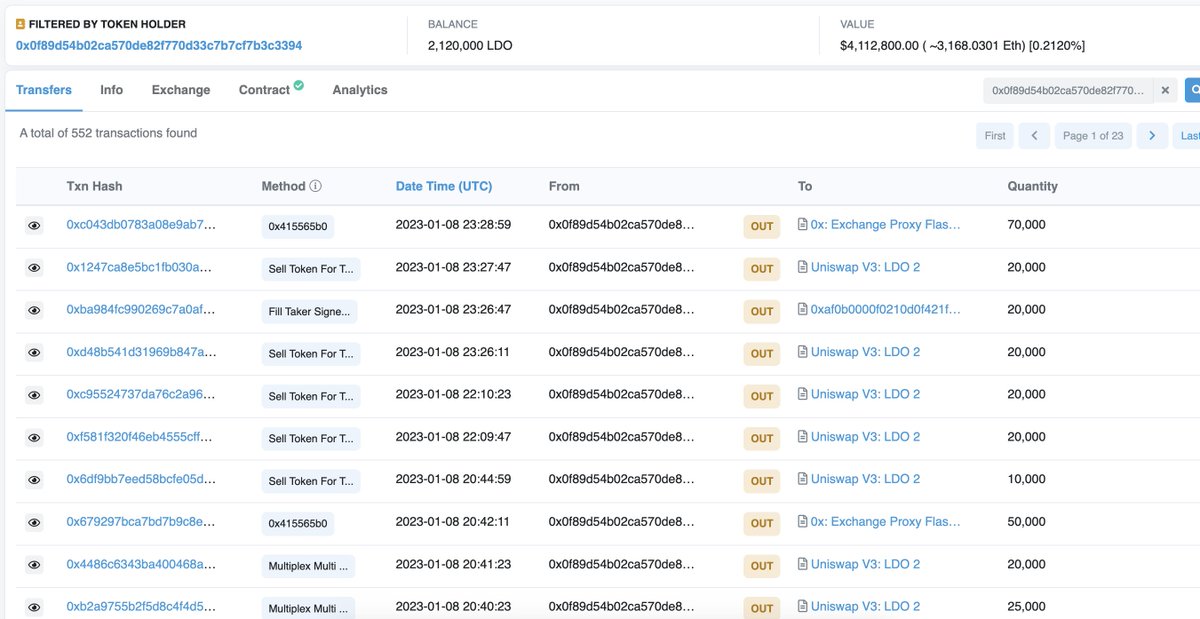Click method badge 0x415565b0 at 23:28:59
The image size is (1200, 619).
click(298, 227)
